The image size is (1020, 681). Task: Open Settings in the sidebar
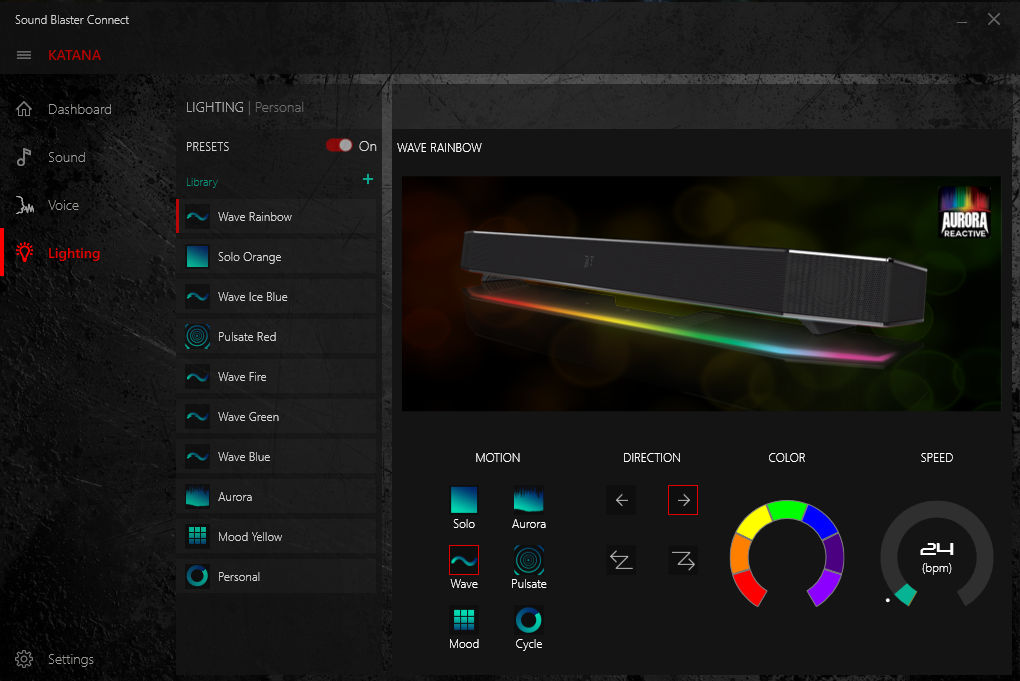coord(70,660)
